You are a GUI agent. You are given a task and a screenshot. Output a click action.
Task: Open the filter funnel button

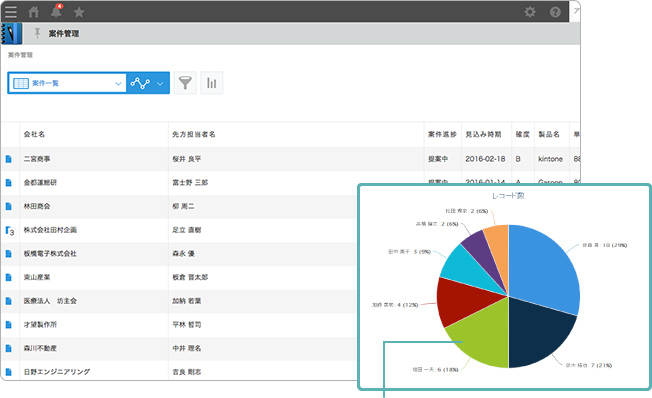tap(185, 83)
